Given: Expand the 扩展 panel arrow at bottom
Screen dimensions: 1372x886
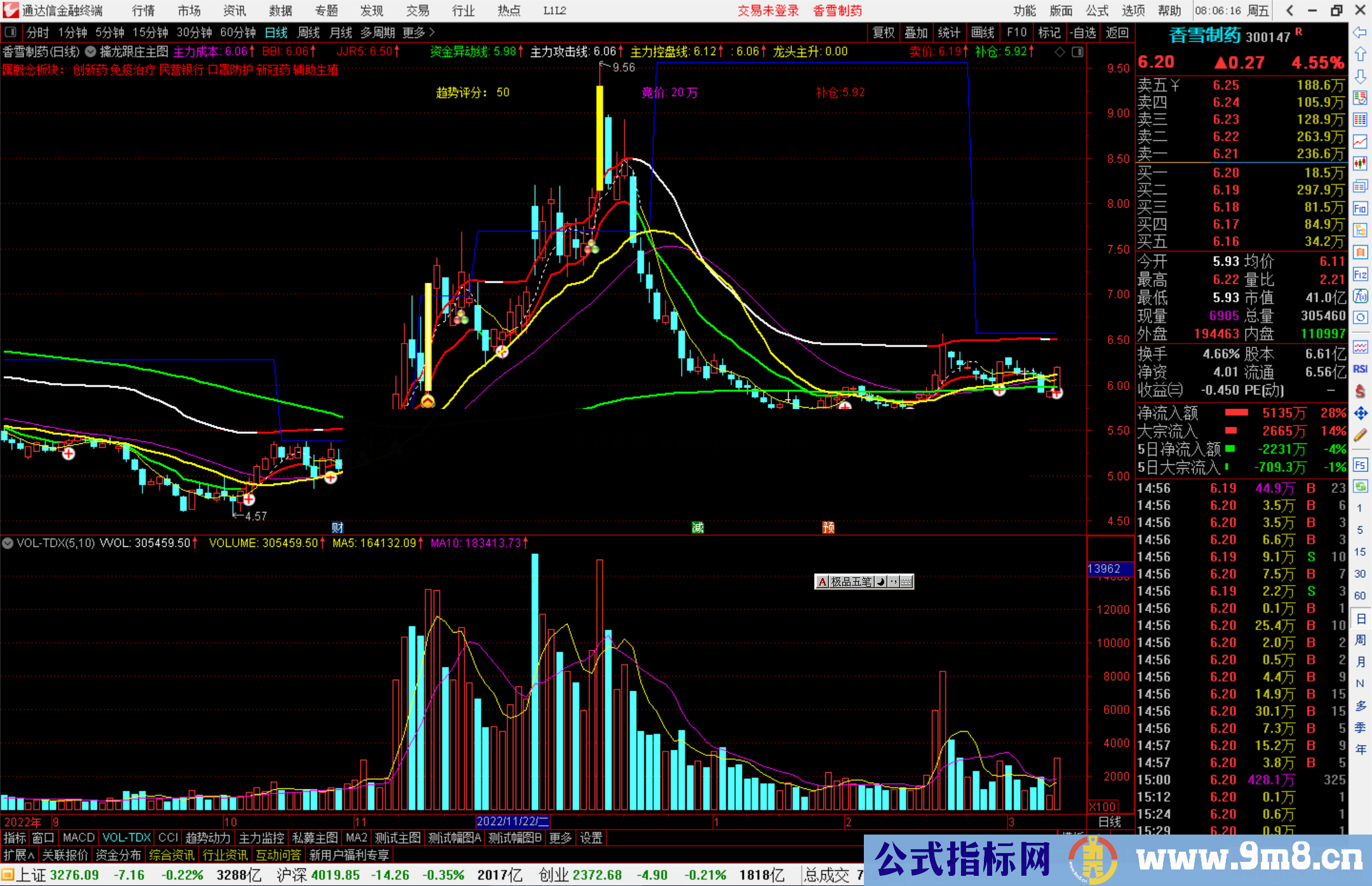Looking at the screenshot, I should [x=19, y=855].
